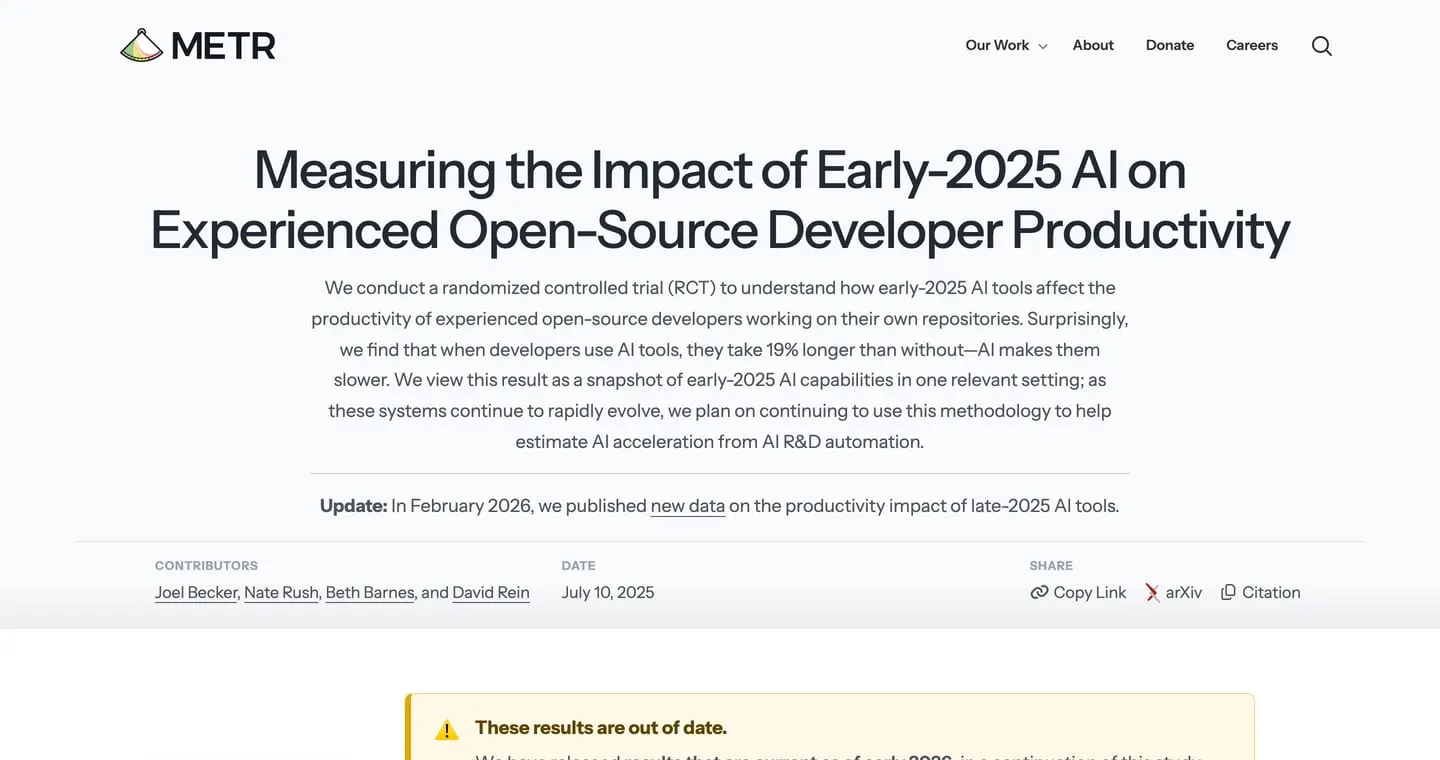Open Nate Rush contributor link
The width and height of the screenshot is (1440, 760).
click(x=281, y=592)
